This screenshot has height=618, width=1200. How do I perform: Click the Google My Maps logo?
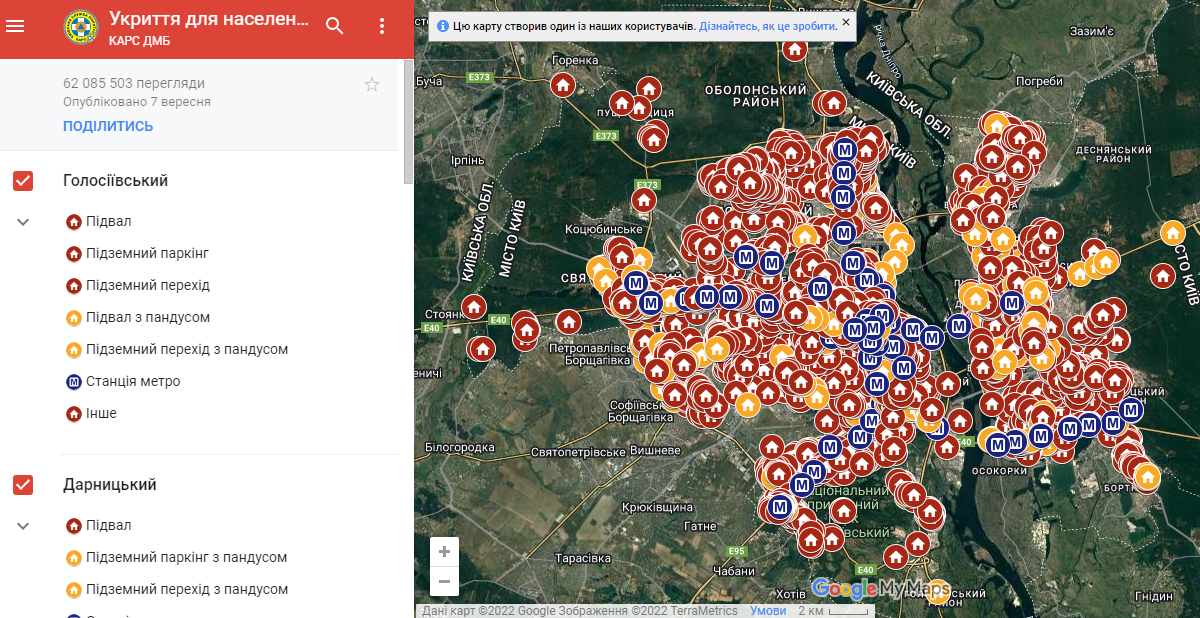tap(880, 588)
